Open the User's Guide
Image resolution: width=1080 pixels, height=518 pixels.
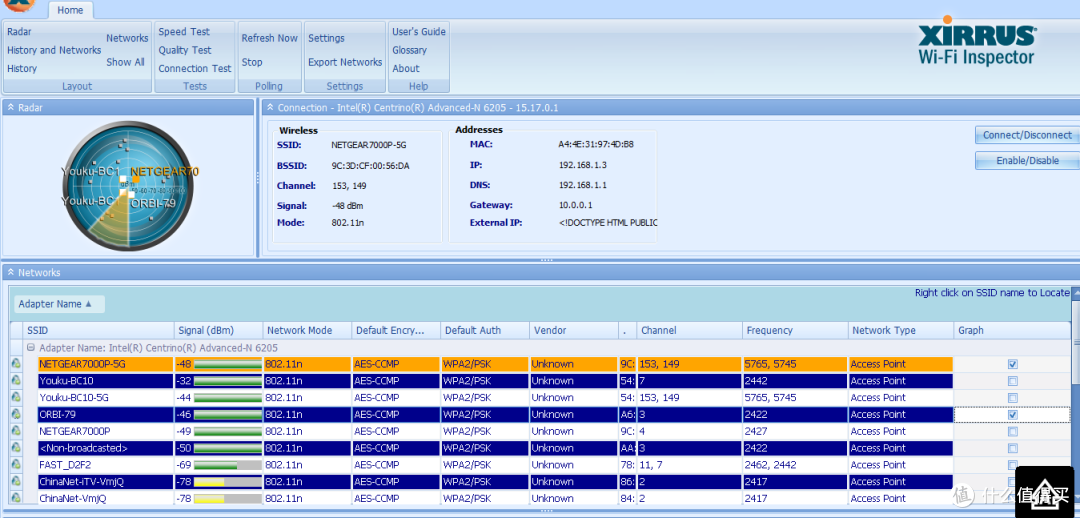point(419,32)
